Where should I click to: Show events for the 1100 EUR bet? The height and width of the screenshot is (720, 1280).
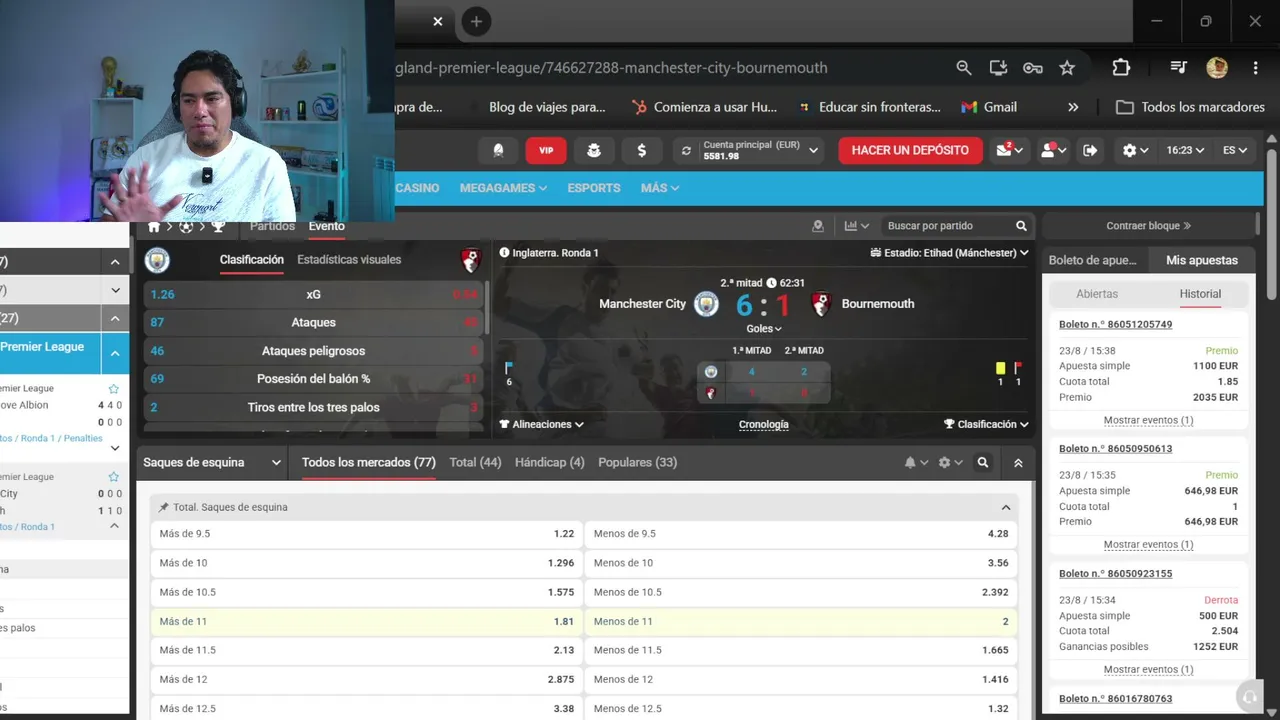[1148, 420]
